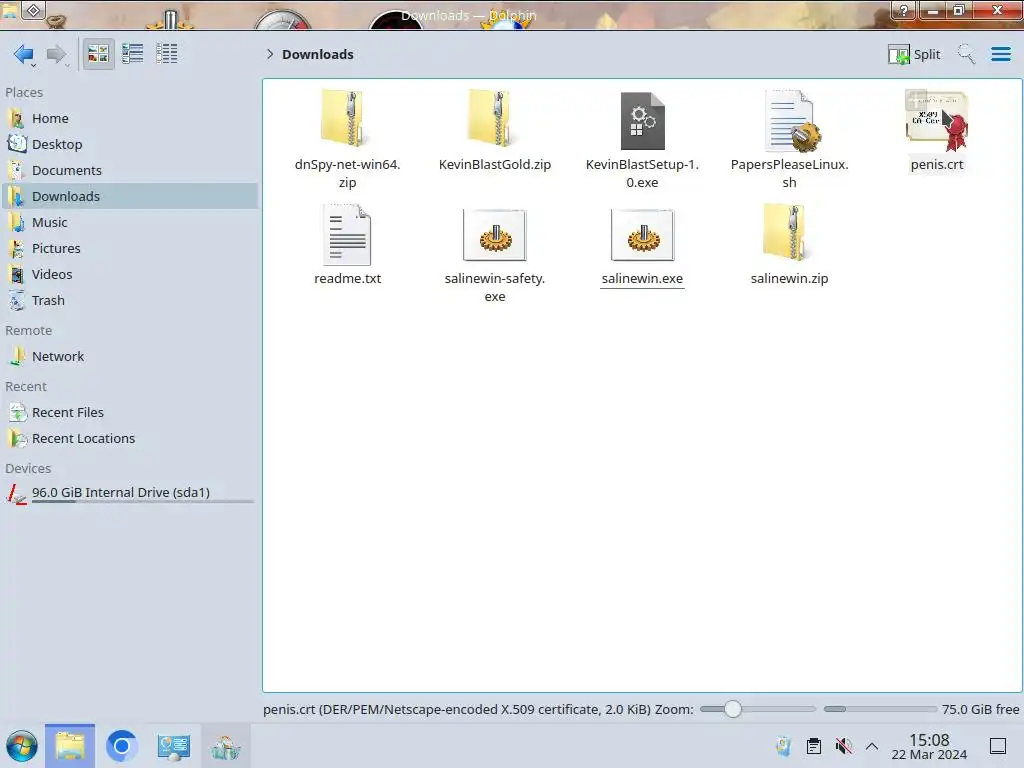This screenshot has width=1024, height=768.
Task: Go back with the blue back arrow
Action: pos(24,54)
